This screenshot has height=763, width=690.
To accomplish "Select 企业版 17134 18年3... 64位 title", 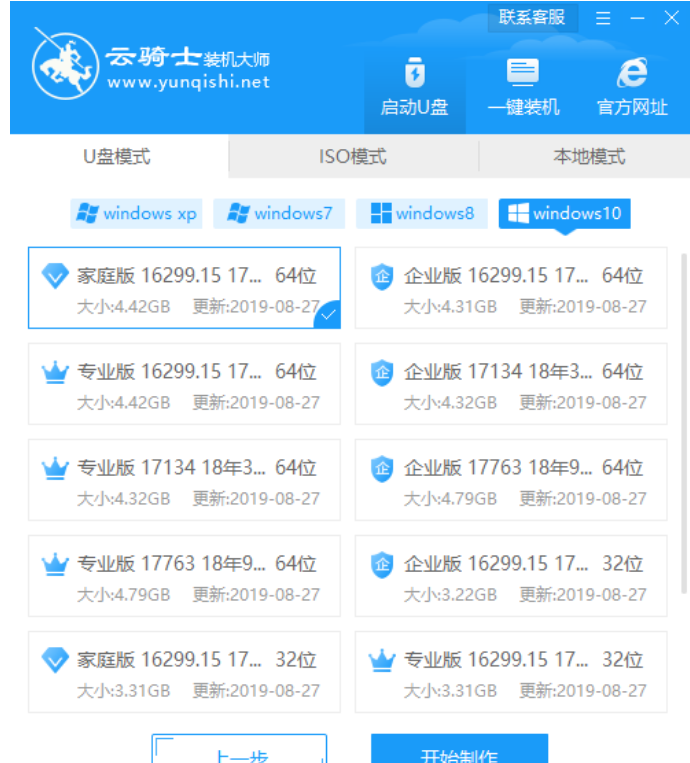I will click(524, 372).
